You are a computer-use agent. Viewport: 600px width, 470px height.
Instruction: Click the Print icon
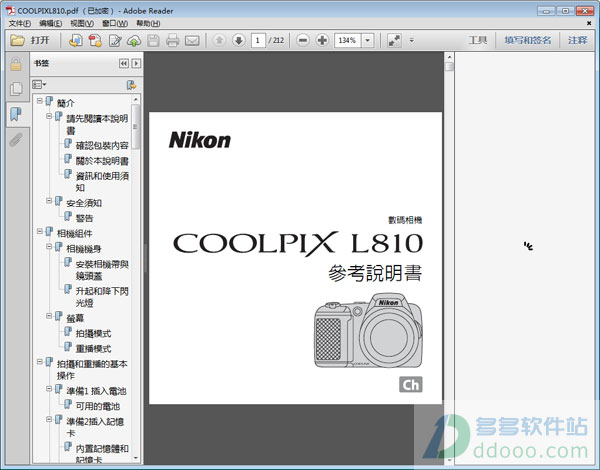[x=173, y=40]
